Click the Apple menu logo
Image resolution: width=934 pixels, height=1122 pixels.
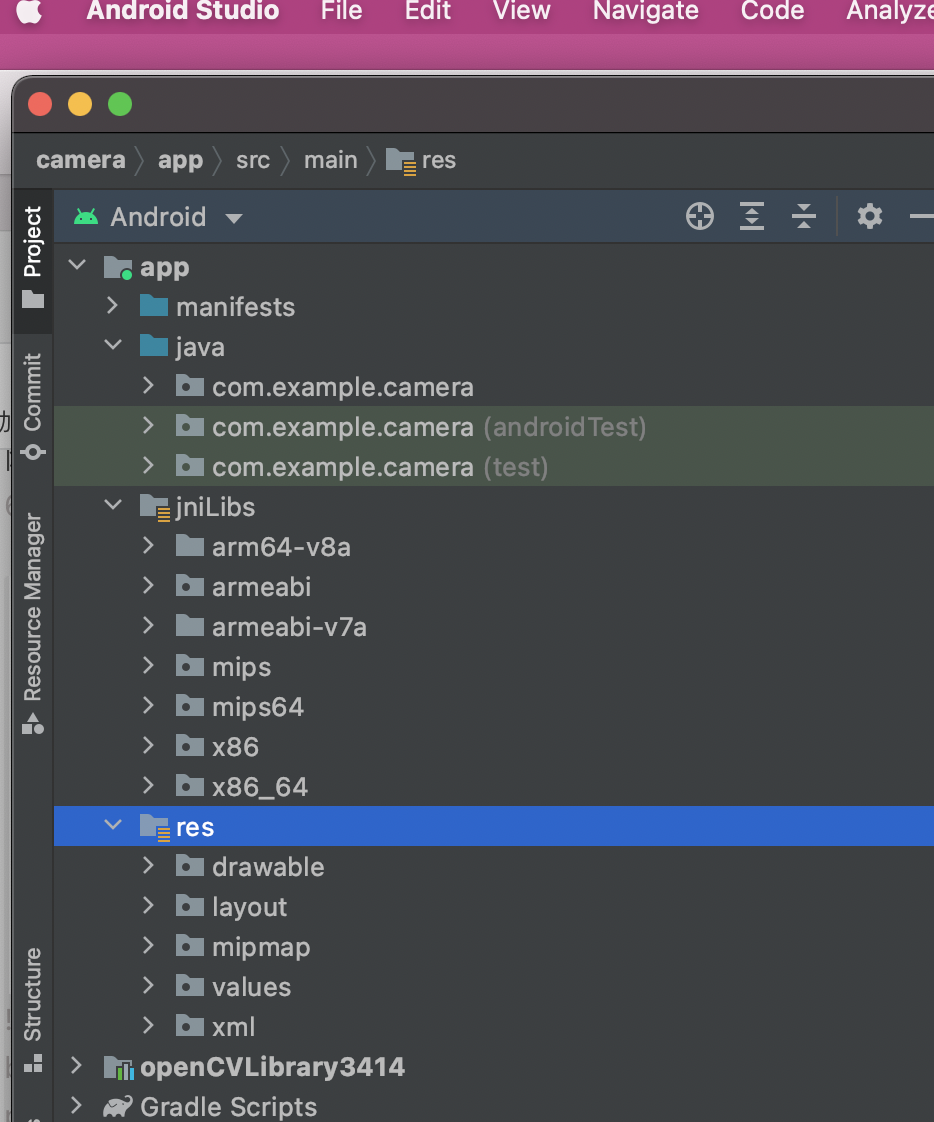29,11
